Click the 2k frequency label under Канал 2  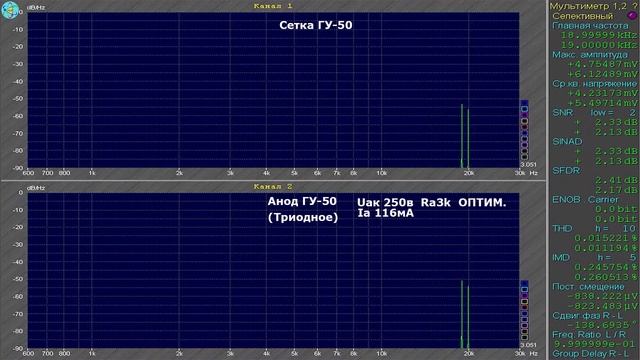click(x=179, y=353)
